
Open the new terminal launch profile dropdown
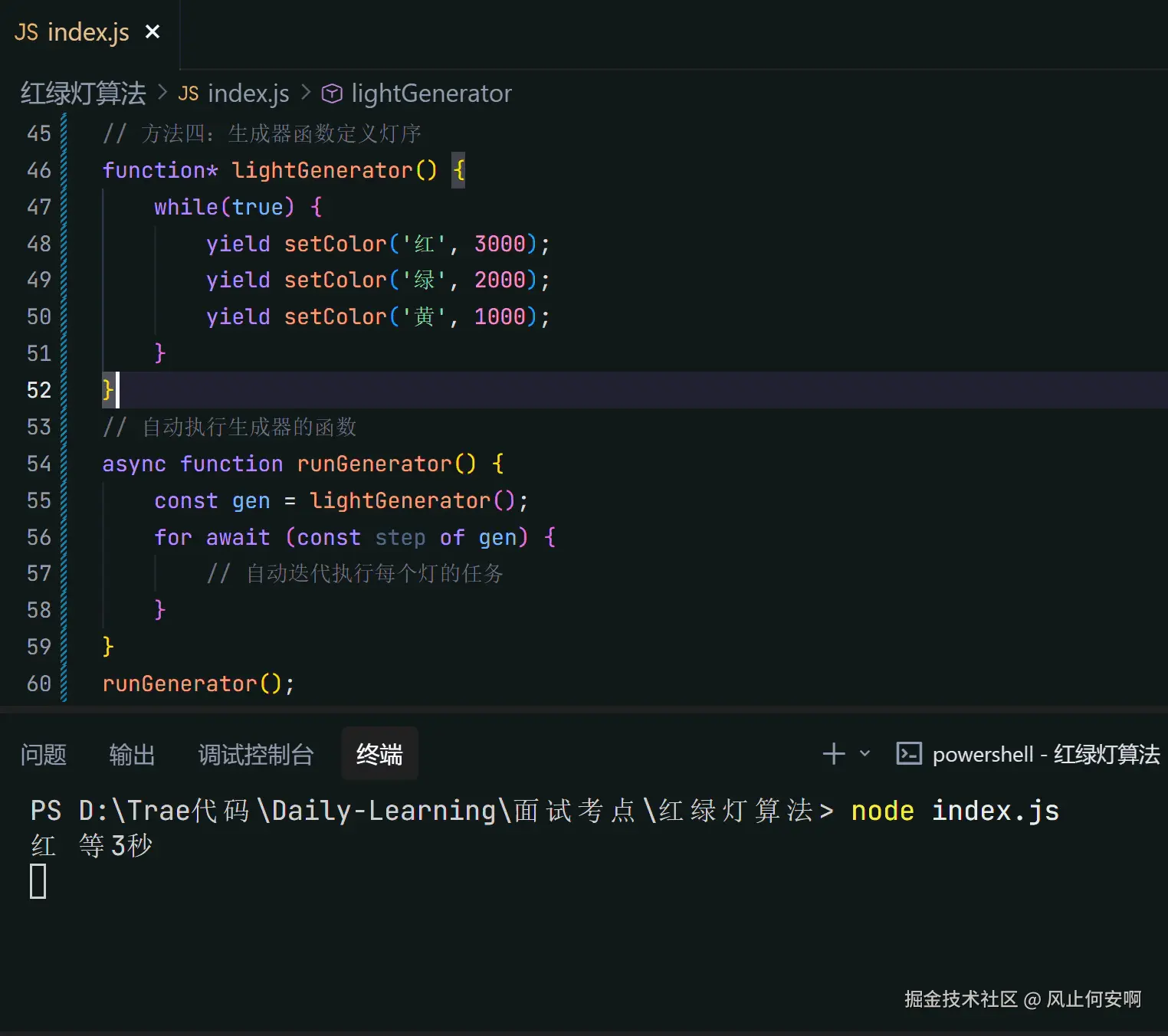click(x=865, y=754)
